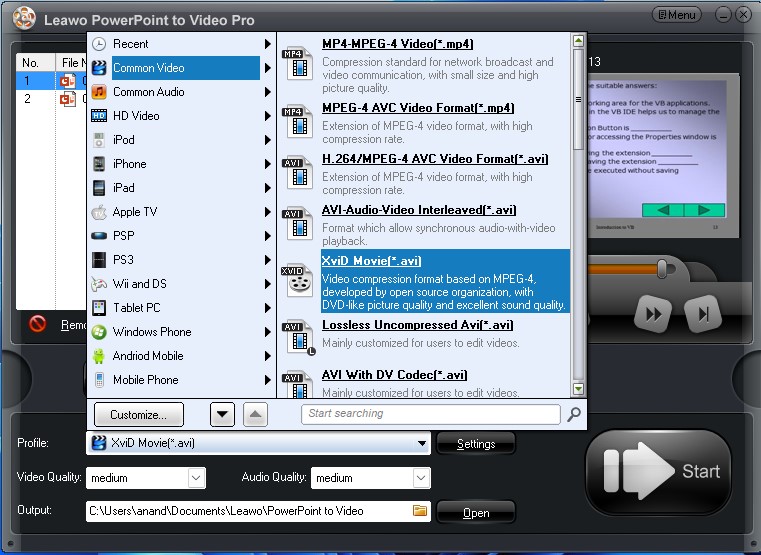The height and width of the screenshot is (555, 761).
Task: Click the next-slide skip button
Action: 704,315
